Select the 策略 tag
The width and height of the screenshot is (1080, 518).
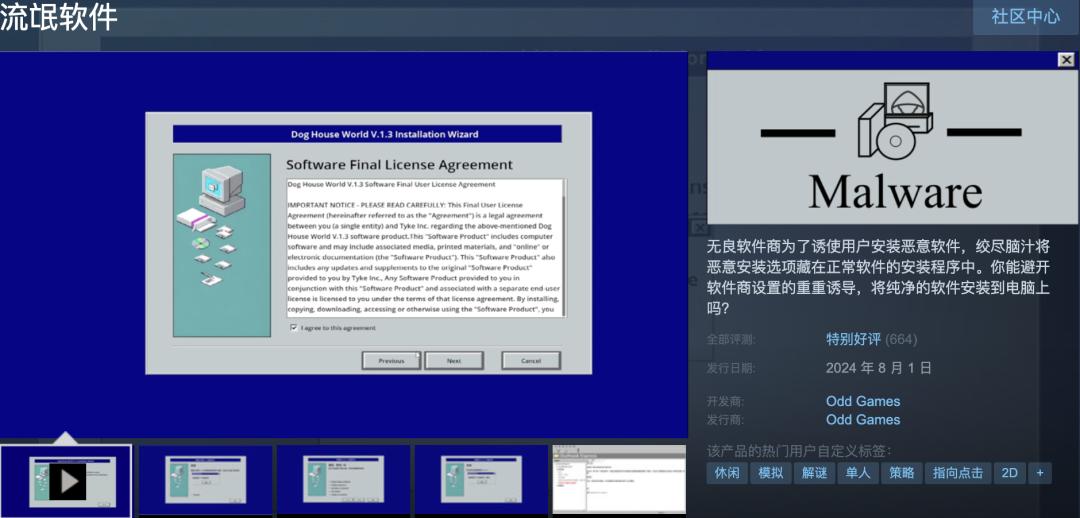click(902, 473)
